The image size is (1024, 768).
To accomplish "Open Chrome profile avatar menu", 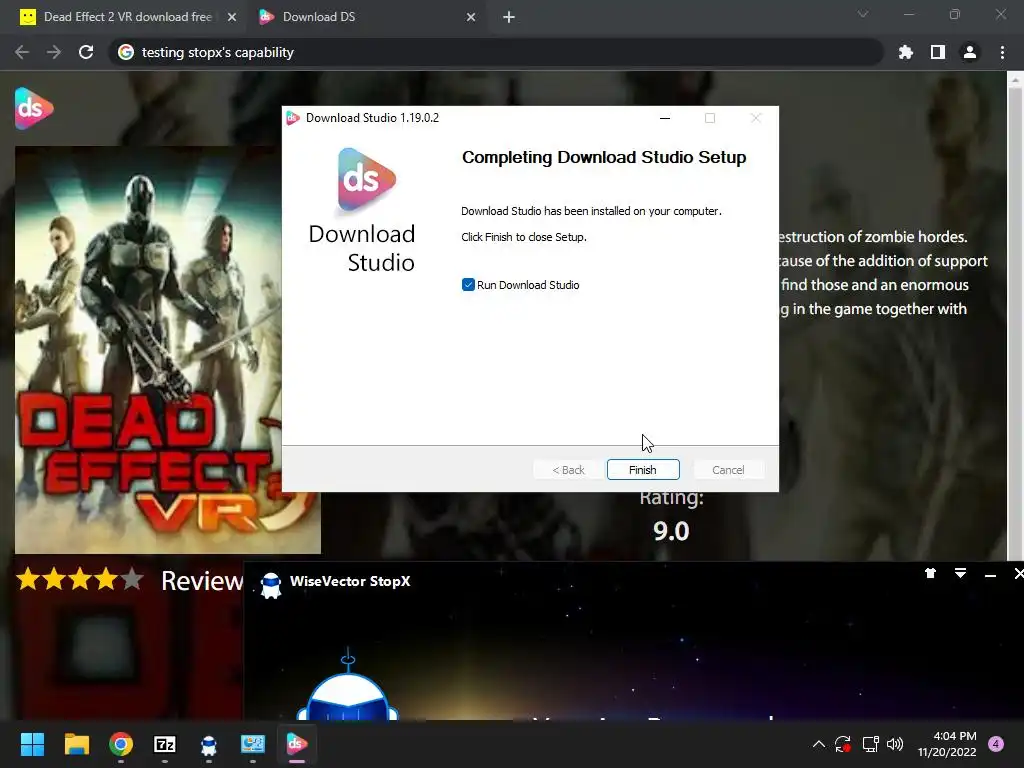I will [x=970, y=52].
